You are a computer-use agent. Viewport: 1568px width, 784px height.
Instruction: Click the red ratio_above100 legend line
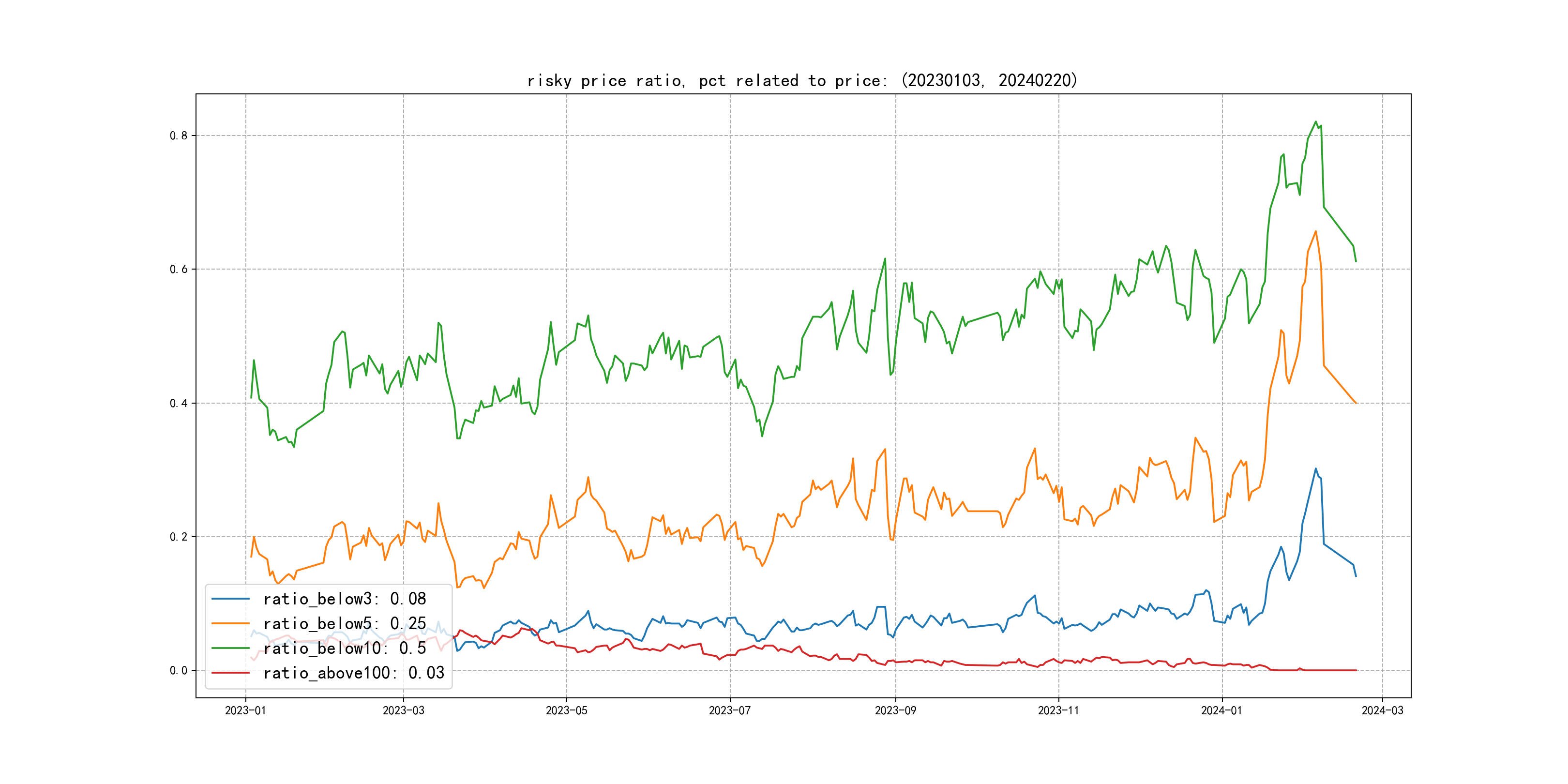(x=230, y=673)
